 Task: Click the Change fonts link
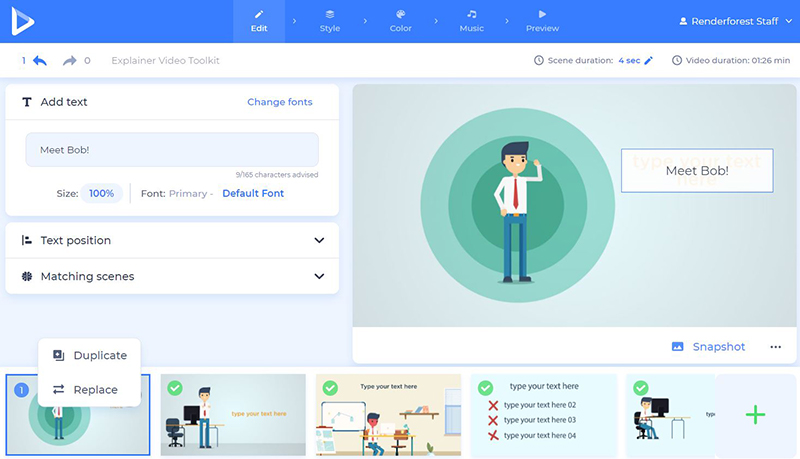tap(279, 102)
